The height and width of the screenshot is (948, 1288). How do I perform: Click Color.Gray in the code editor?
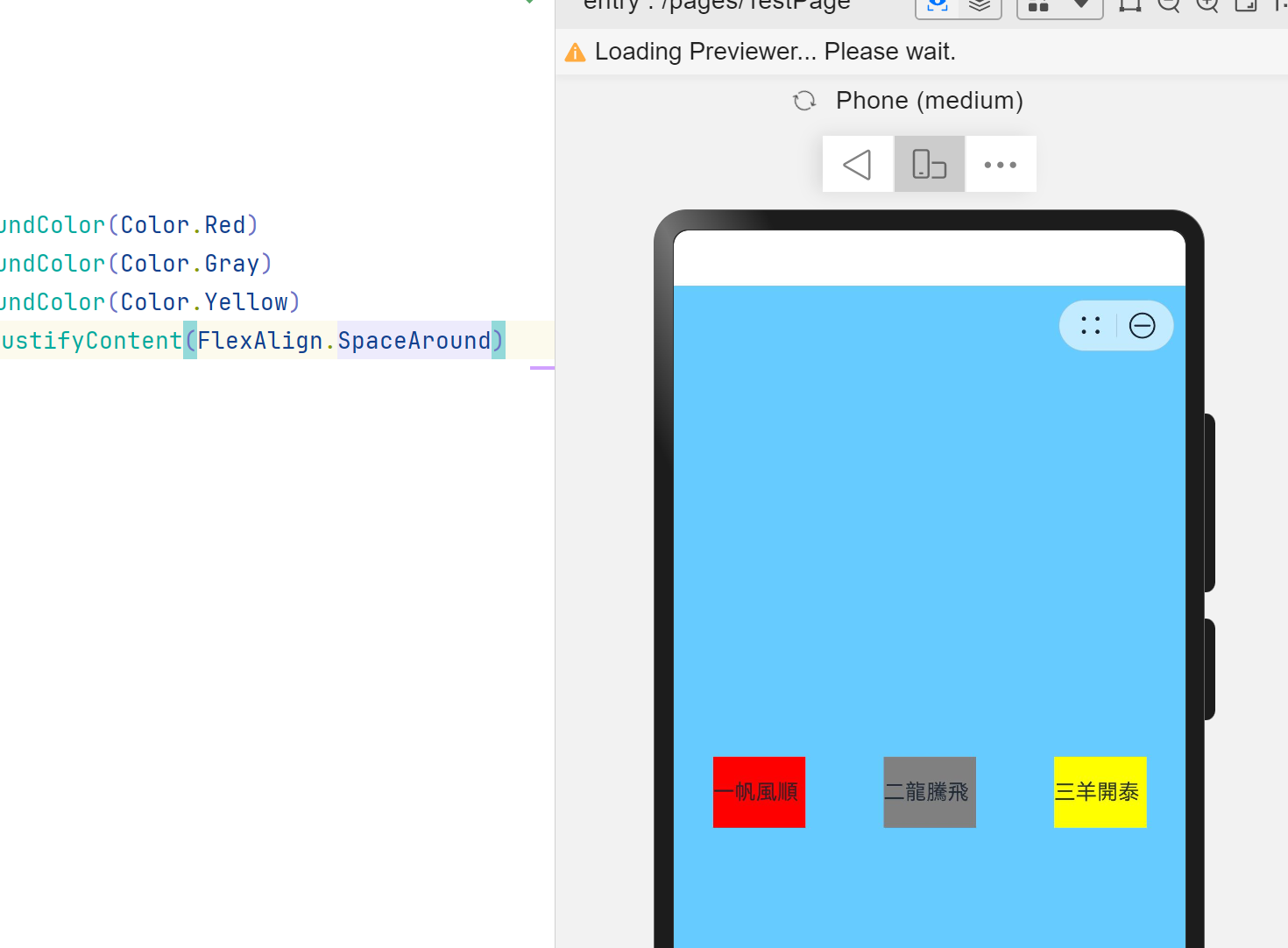[x=190, y=264]
